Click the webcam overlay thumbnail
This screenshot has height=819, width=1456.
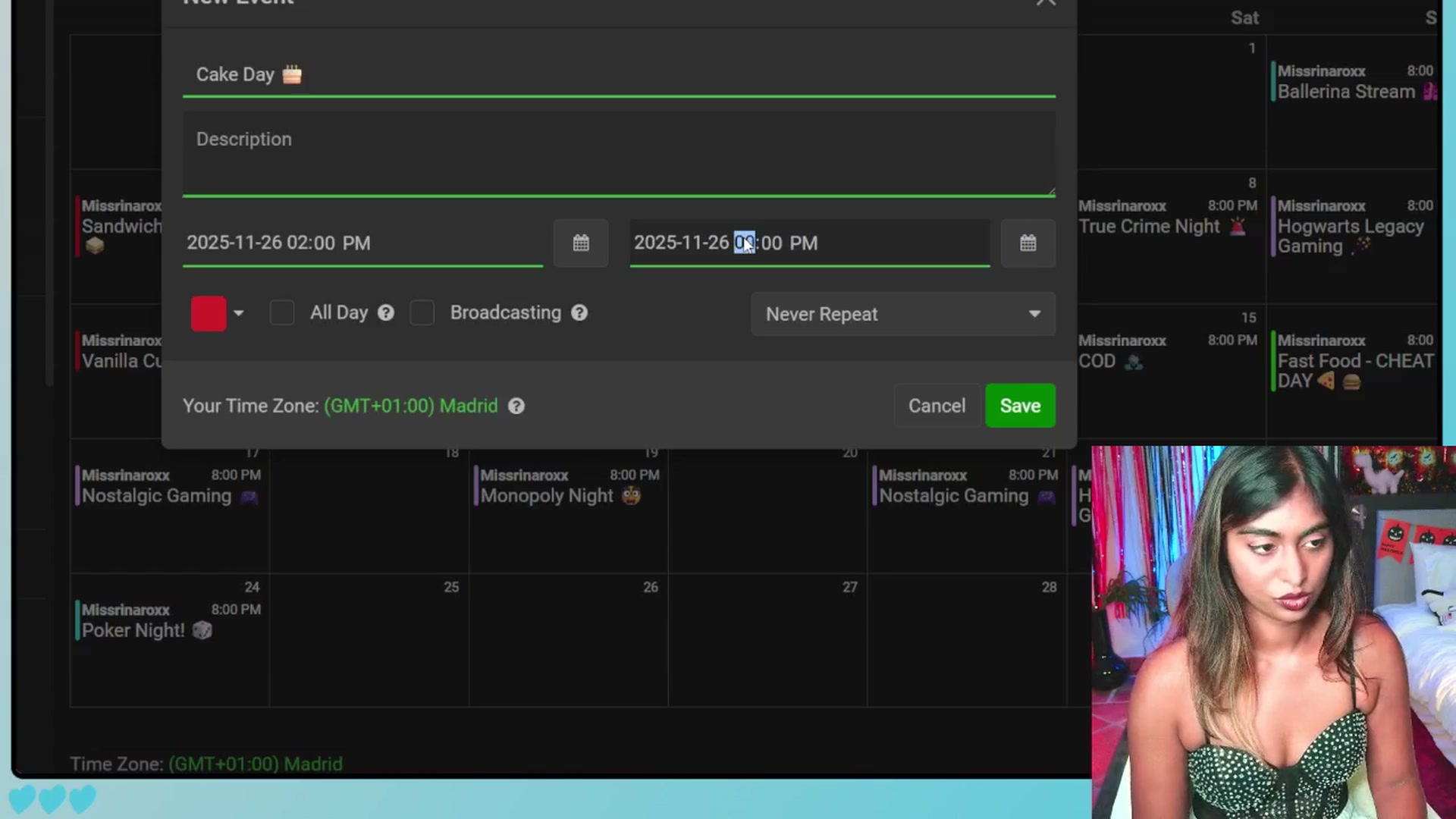[x=1274, y=632]
